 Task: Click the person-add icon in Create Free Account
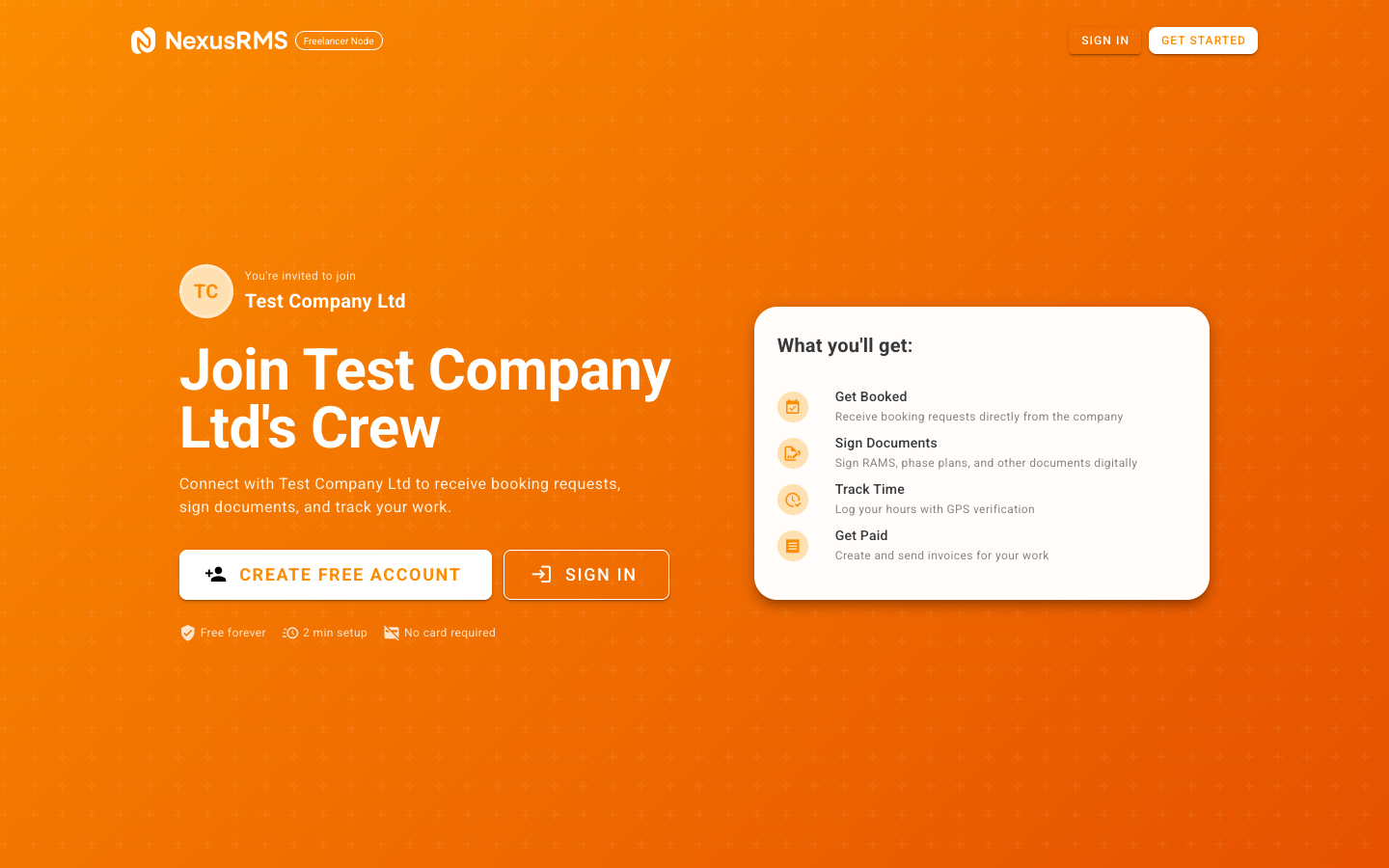(x=214, y=575)
